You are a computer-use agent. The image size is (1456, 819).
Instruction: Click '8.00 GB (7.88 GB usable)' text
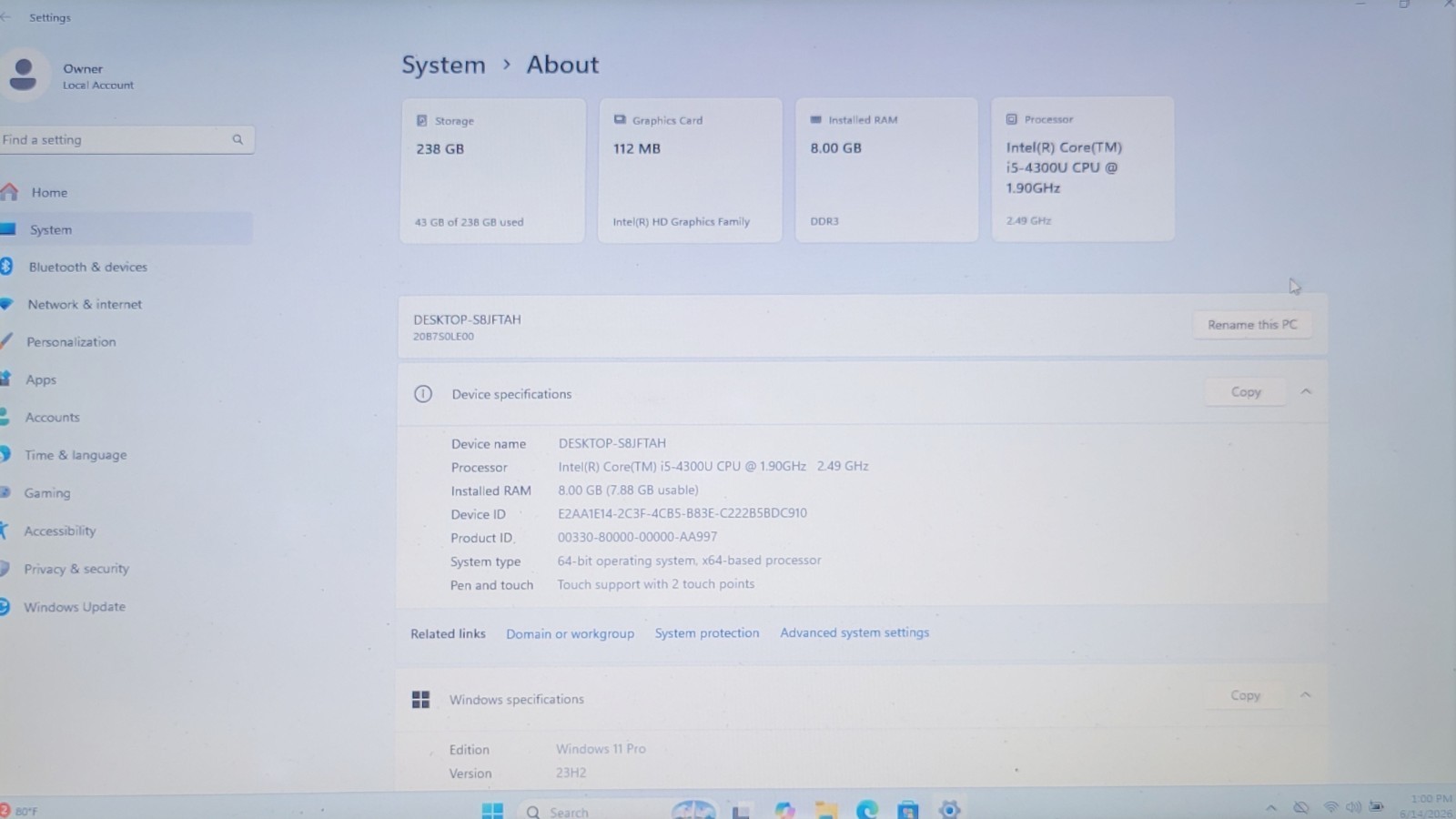point(628,490)
